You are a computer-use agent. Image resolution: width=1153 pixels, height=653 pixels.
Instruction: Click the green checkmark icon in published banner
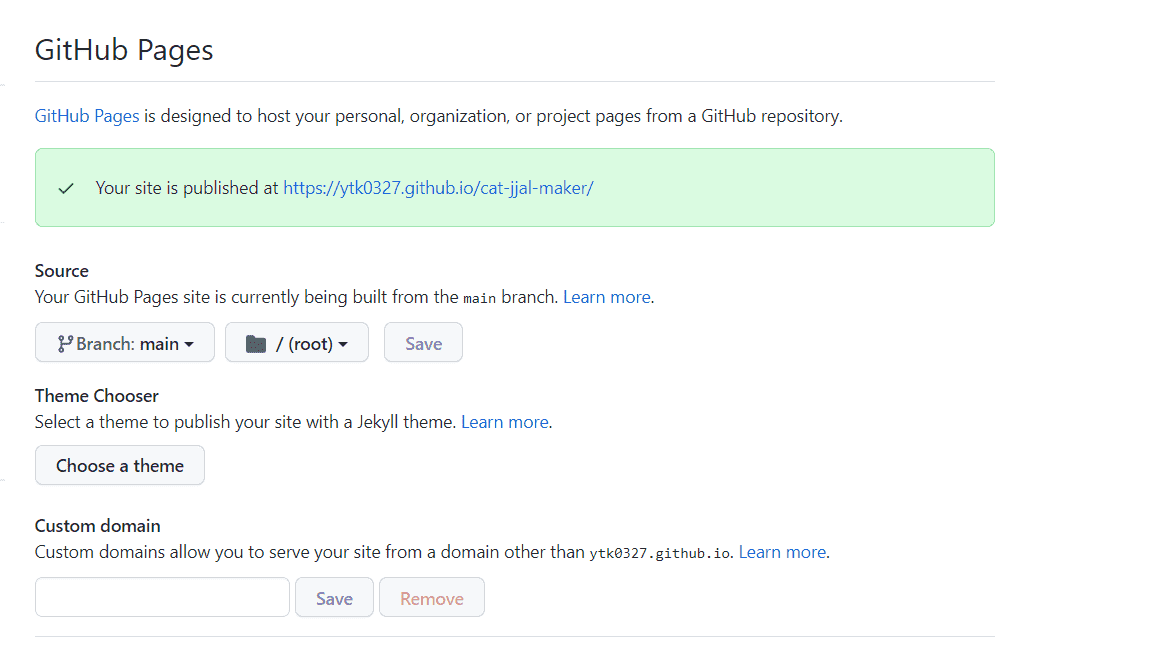click(66, 188)
